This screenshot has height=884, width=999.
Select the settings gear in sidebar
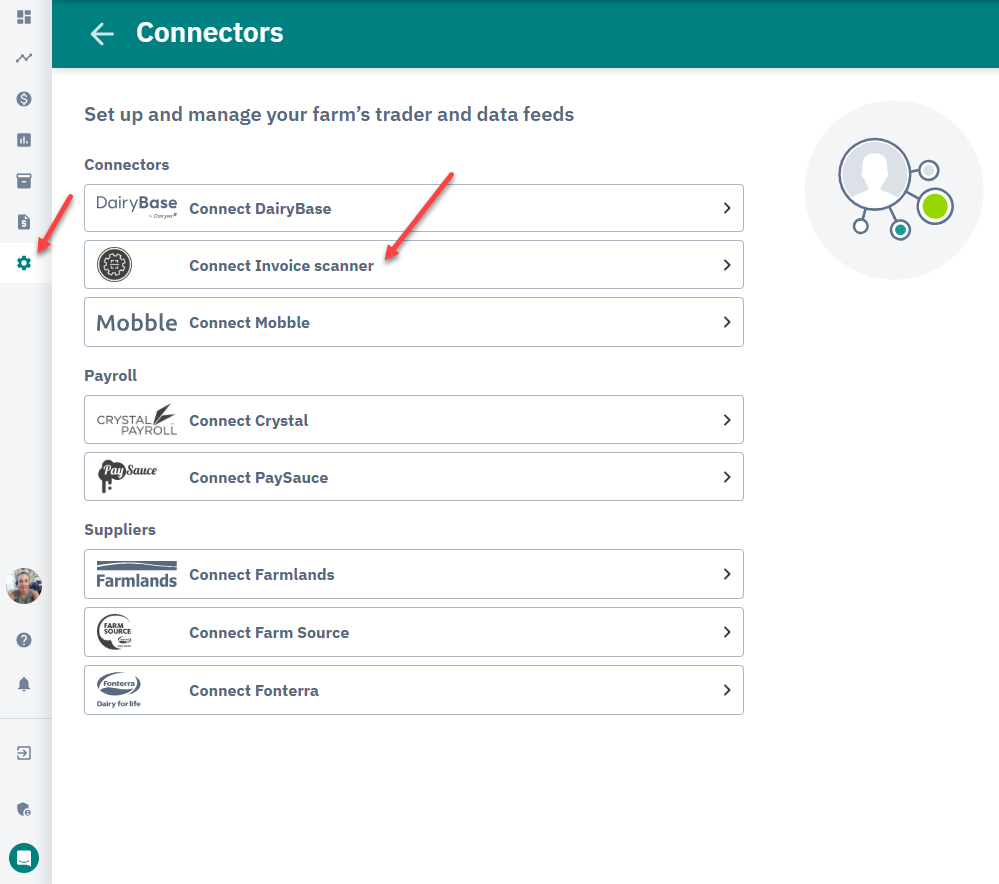pyautogui.click(x=24, y=263)
